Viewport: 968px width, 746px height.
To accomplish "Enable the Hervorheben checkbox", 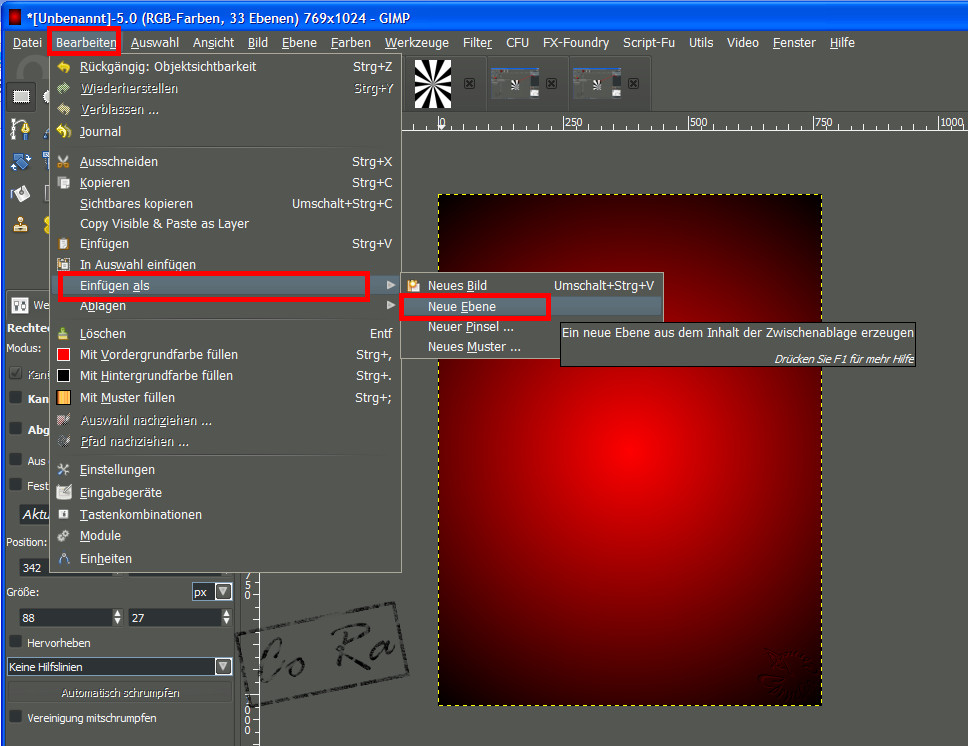I will coord(15,642).
